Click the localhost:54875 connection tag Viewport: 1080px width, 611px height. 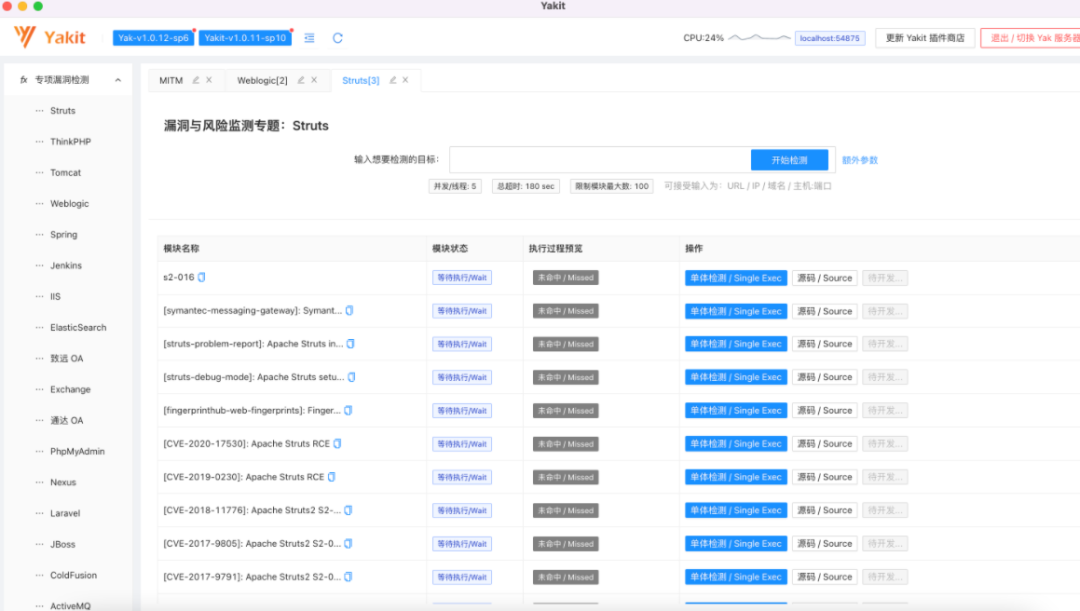pos(830,38)
